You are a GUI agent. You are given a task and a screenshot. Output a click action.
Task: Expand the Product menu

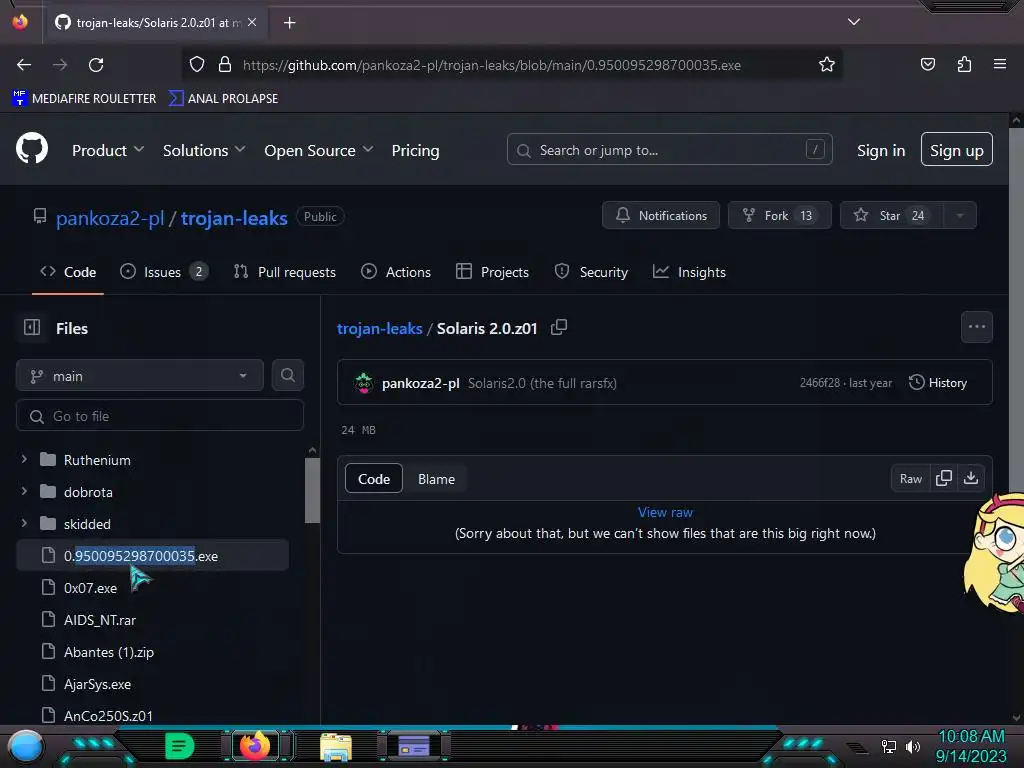click(108, 150)
